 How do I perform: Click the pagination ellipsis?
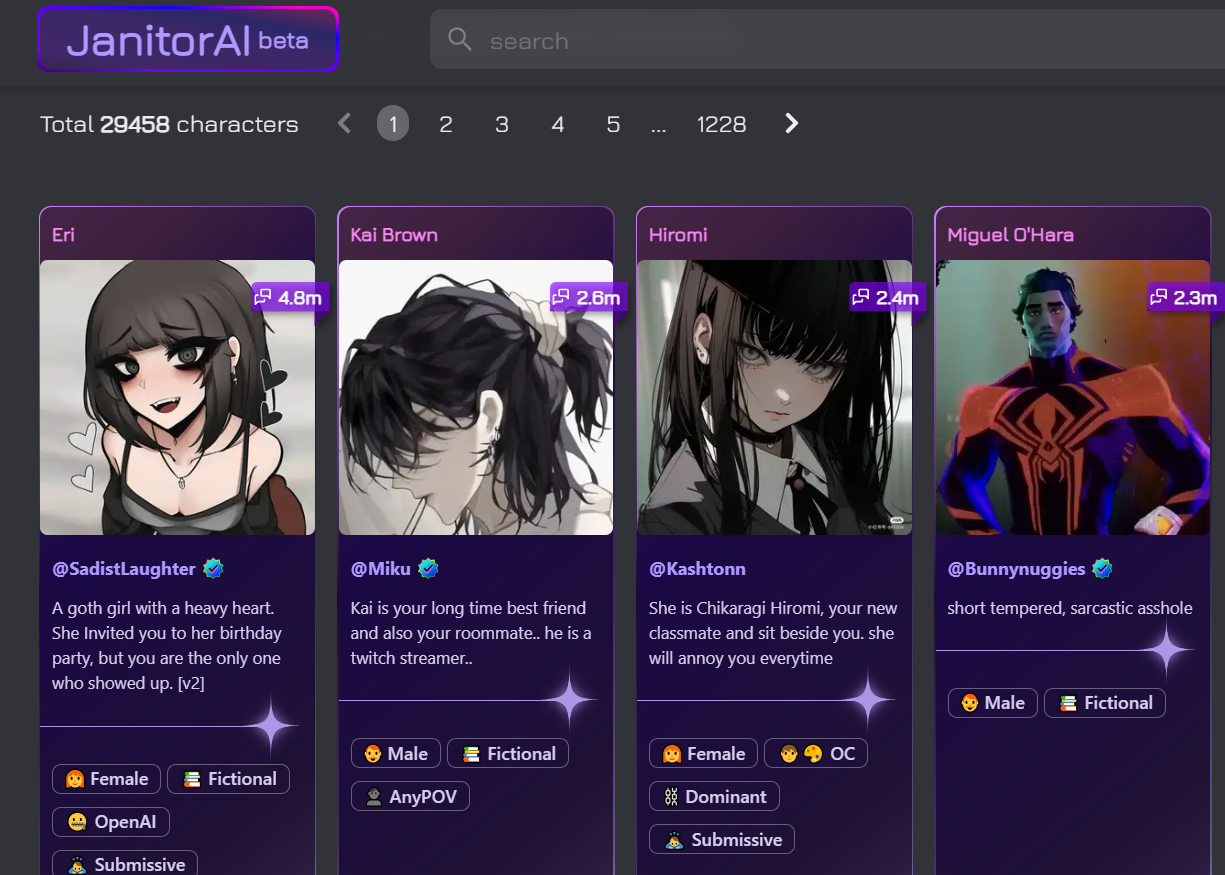coord(658,126)
